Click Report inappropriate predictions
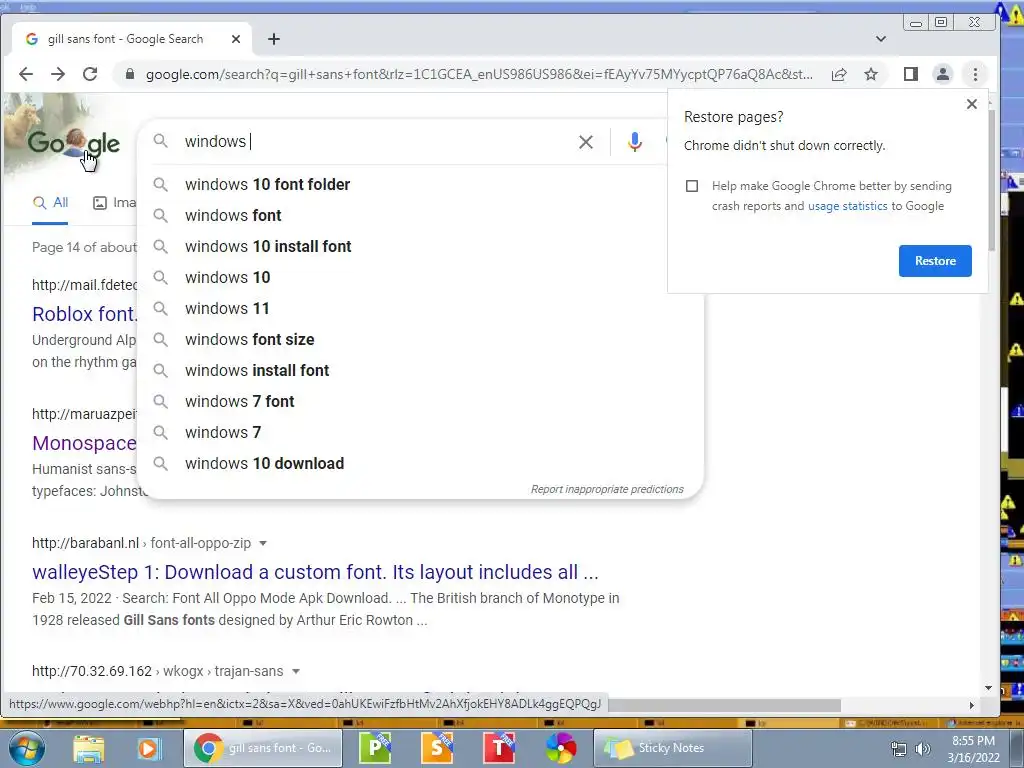Image resolution: width=1024 pixels, height=768 pixels. tap(607, 489)
